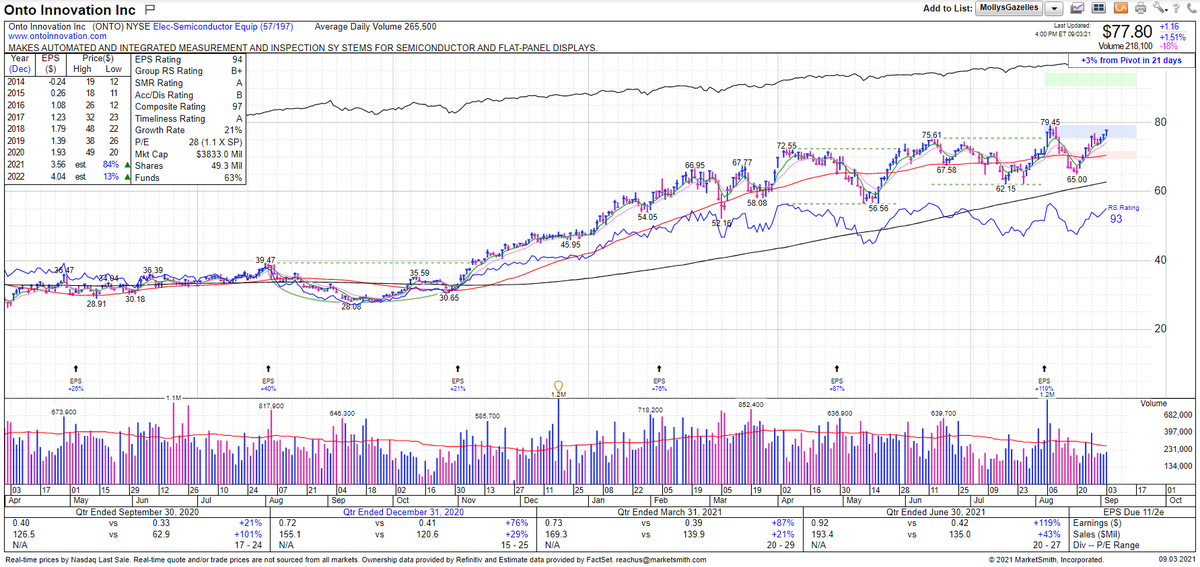Open the Add to List dropdown arrow
The width and height of the screenshot is (1200, 567).
(x=1054, y=8)
